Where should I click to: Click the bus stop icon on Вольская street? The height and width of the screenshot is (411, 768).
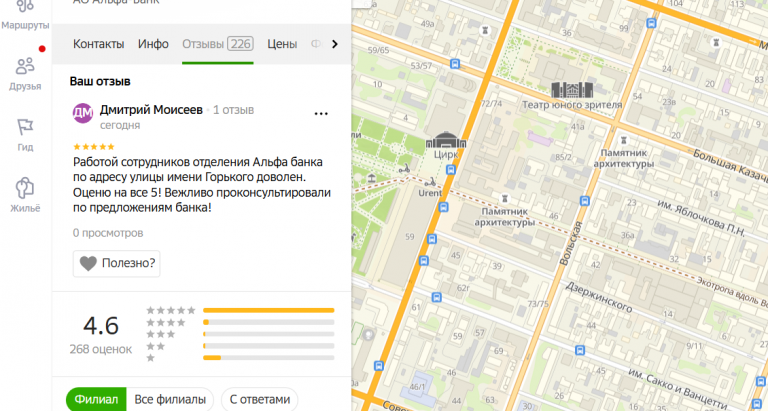coord(584,201)
